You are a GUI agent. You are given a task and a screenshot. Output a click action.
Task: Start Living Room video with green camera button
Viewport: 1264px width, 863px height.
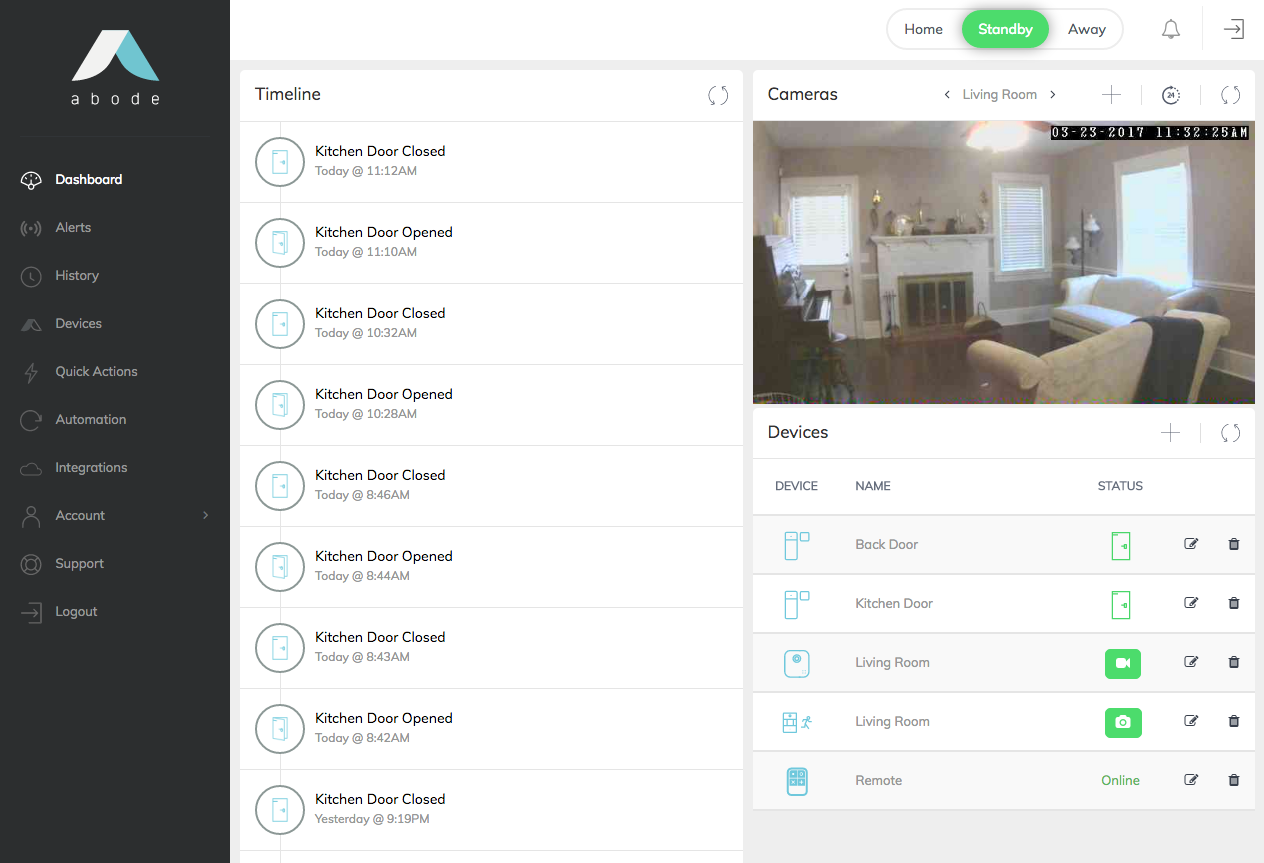[x=1123, y=663]
